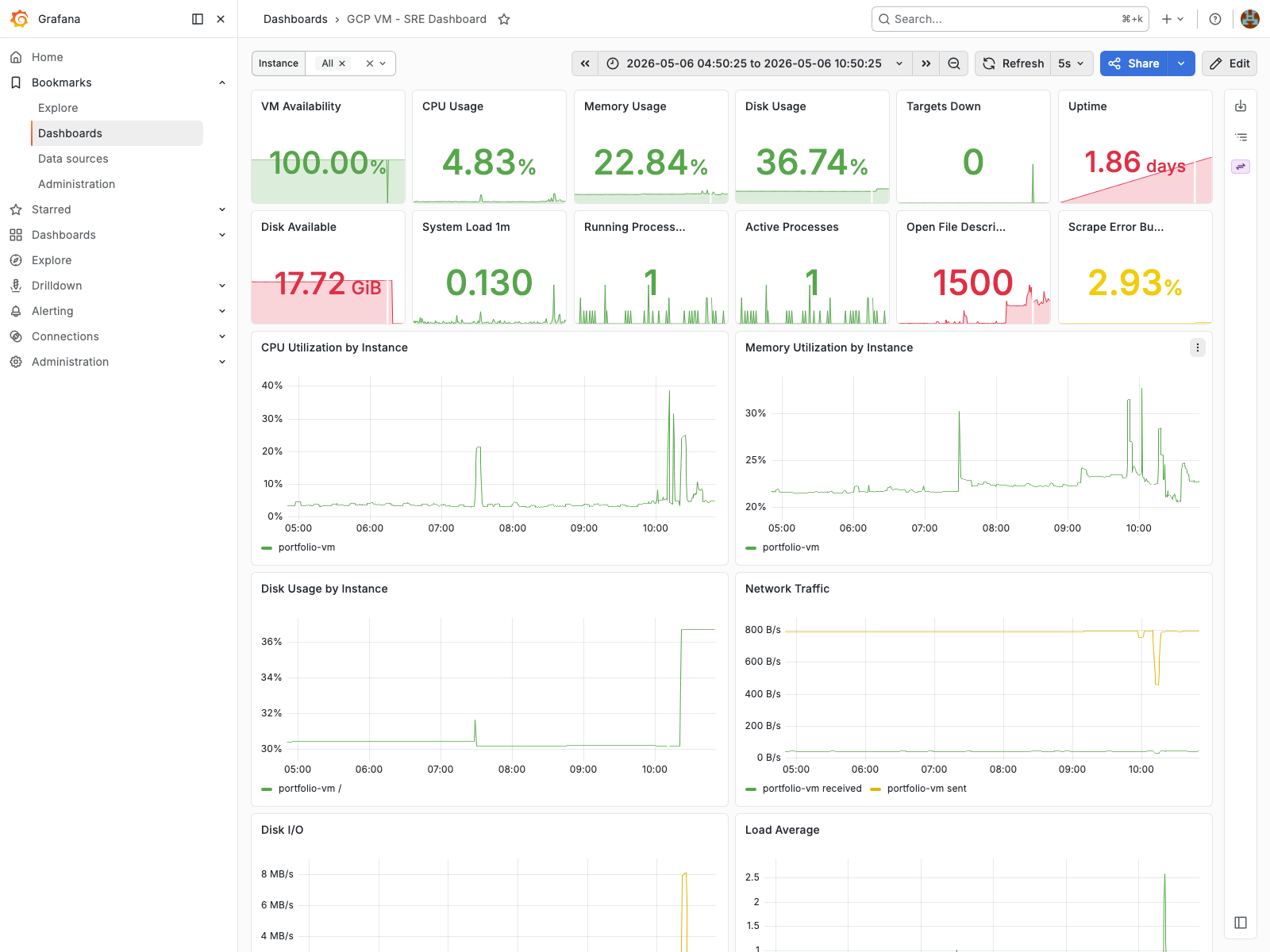Shift time range backward
Image resolution: width=1270 pixels, height=952 pixels.
pos(585,63)
